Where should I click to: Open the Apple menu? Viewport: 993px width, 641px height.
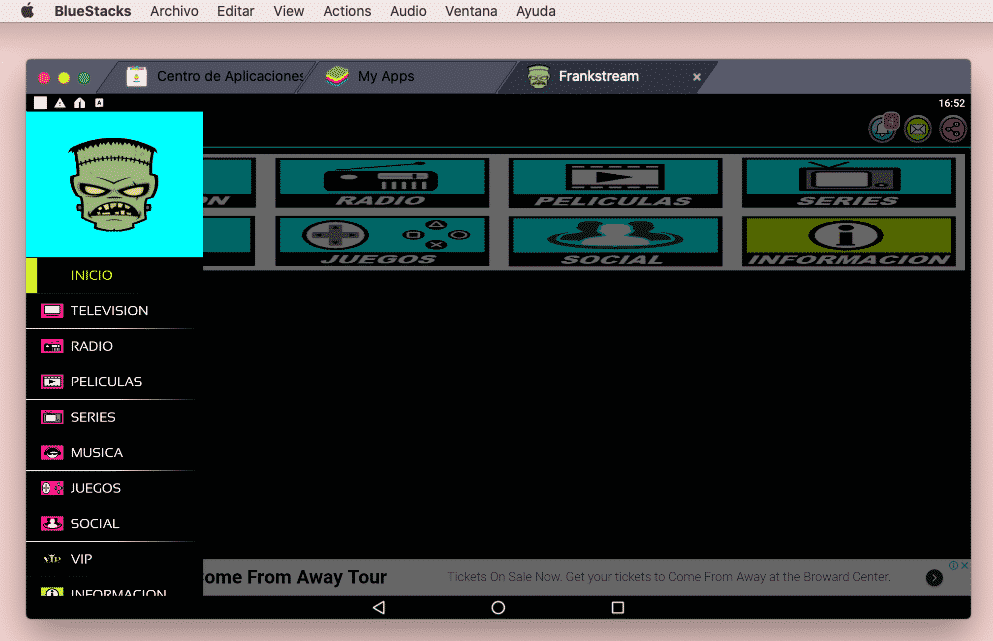(x=27, y=11)
